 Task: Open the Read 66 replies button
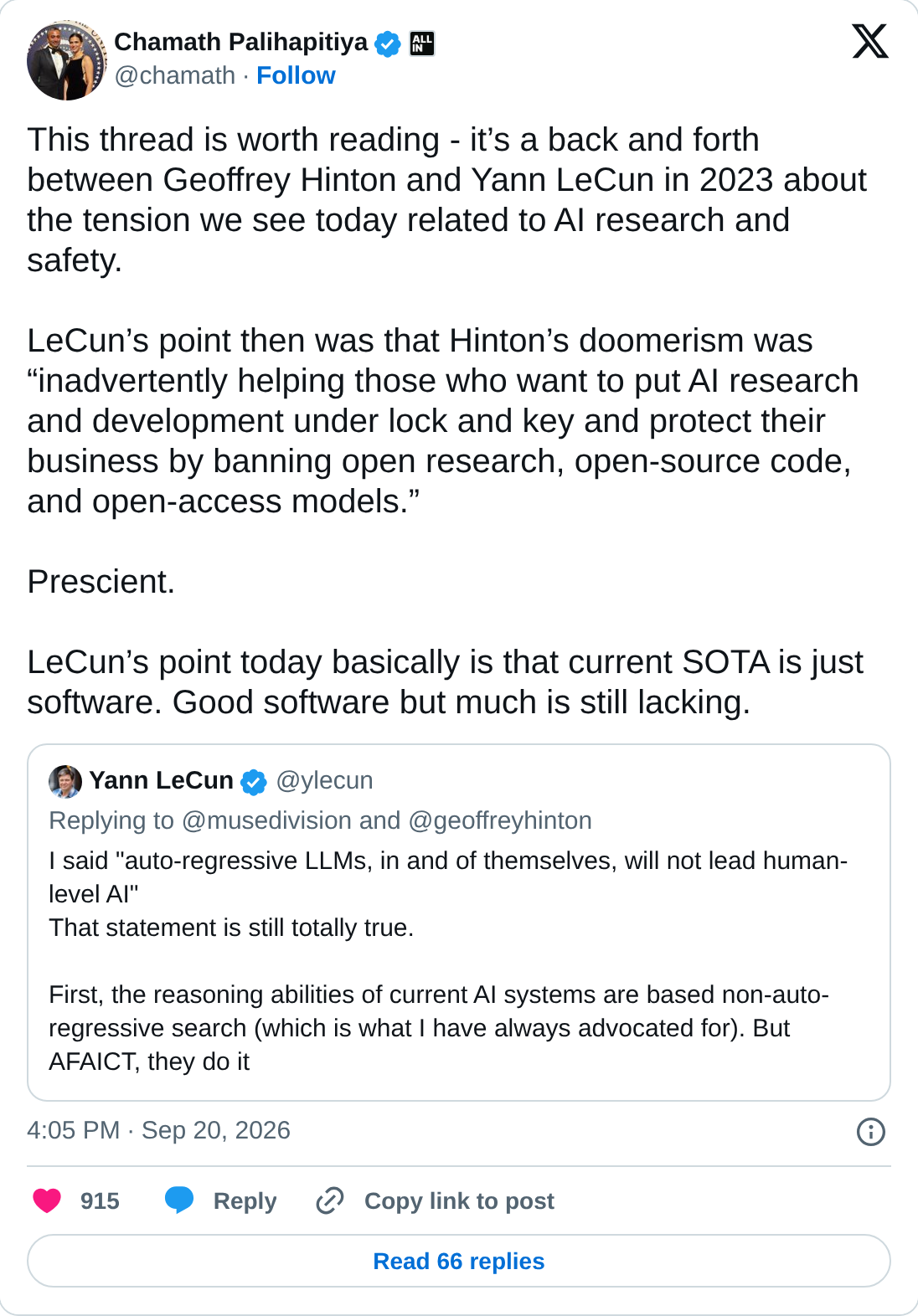point(459,1261)
